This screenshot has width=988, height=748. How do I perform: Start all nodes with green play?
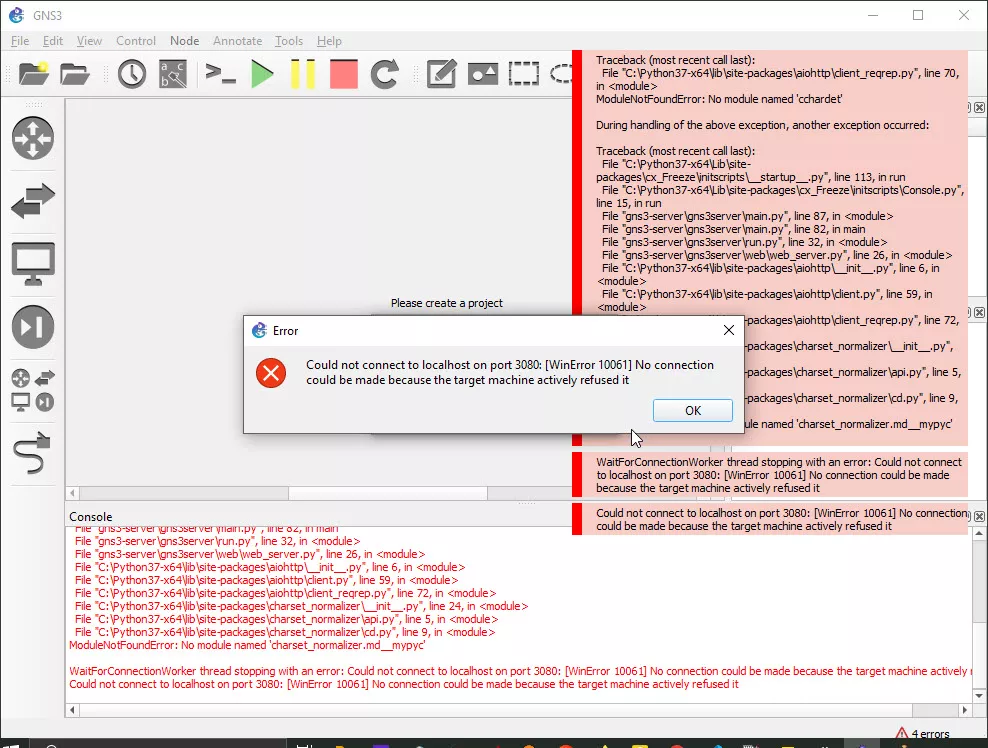262,74
